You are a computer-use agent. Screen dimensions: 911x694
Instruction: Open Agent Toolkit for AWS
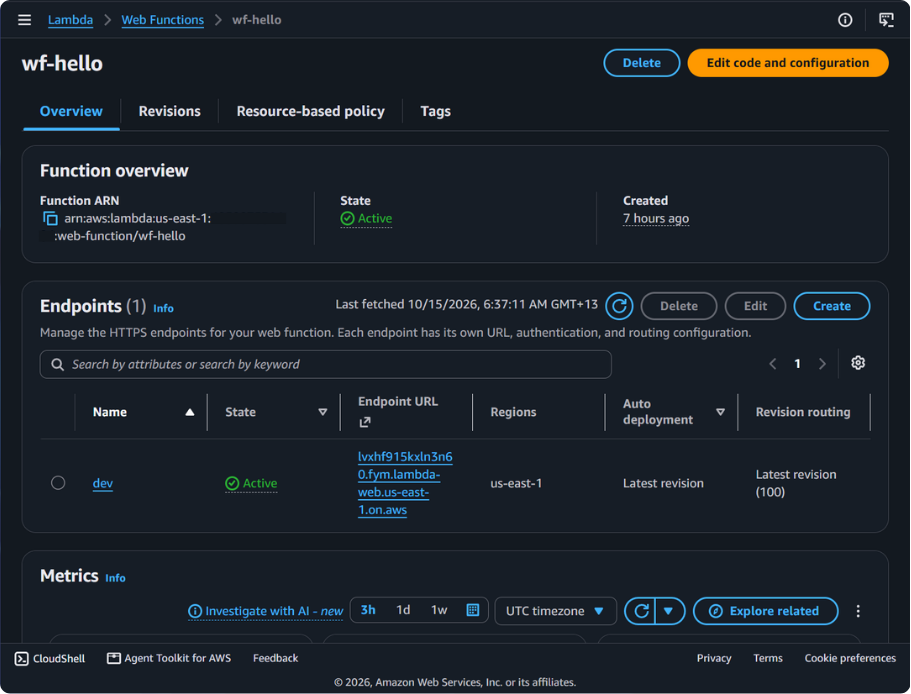169,658
